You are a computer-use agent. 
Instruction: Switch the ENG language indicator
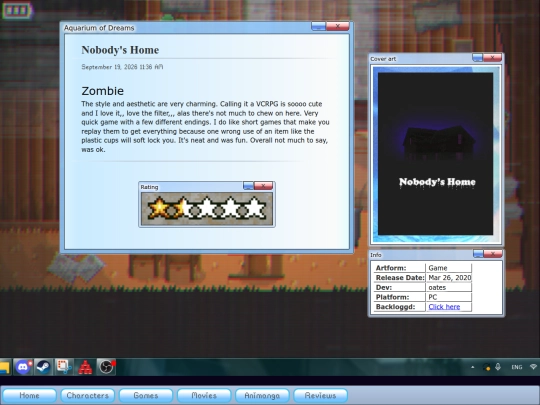[x=517, y=367]
